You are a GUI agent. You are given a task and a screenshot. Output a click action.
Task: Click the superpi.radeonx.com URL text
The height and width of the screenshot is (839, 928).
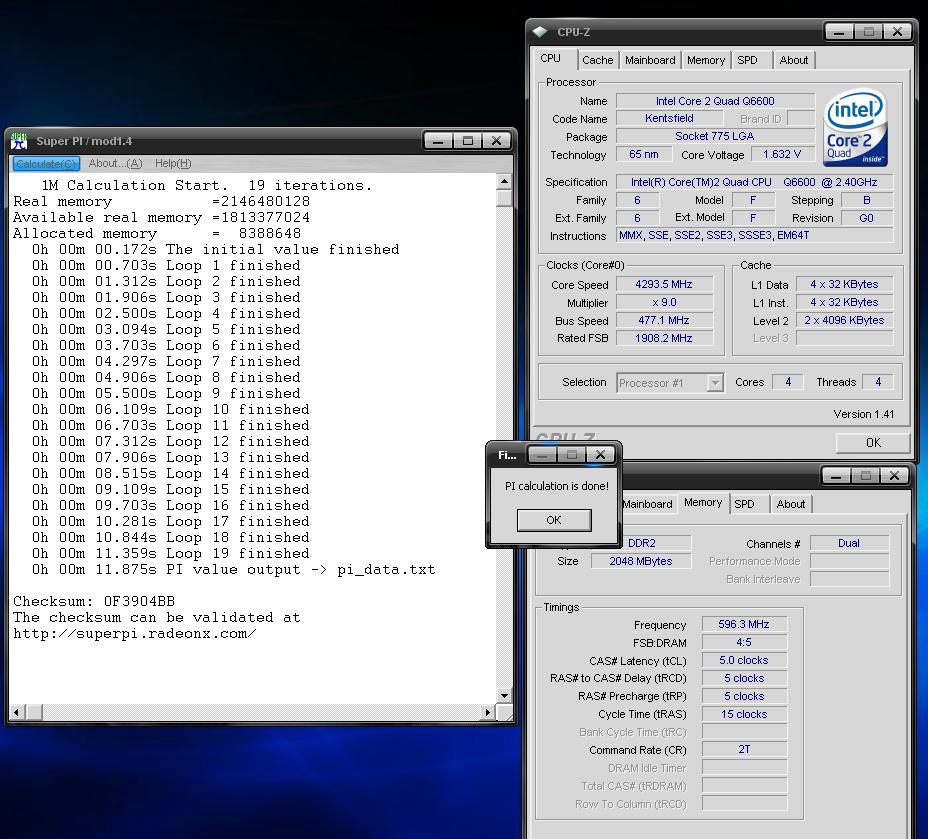click(135, 634)
